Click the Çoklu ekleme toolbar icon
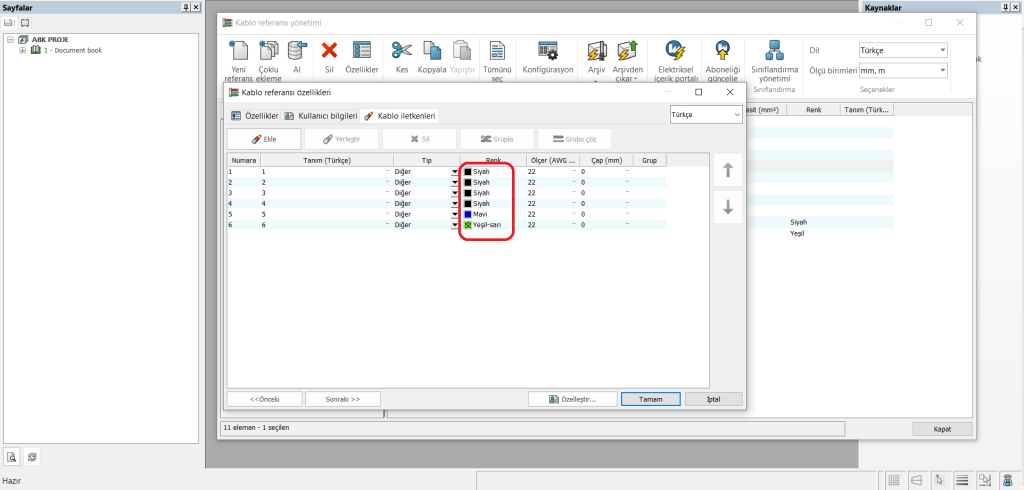 (268, 51)
